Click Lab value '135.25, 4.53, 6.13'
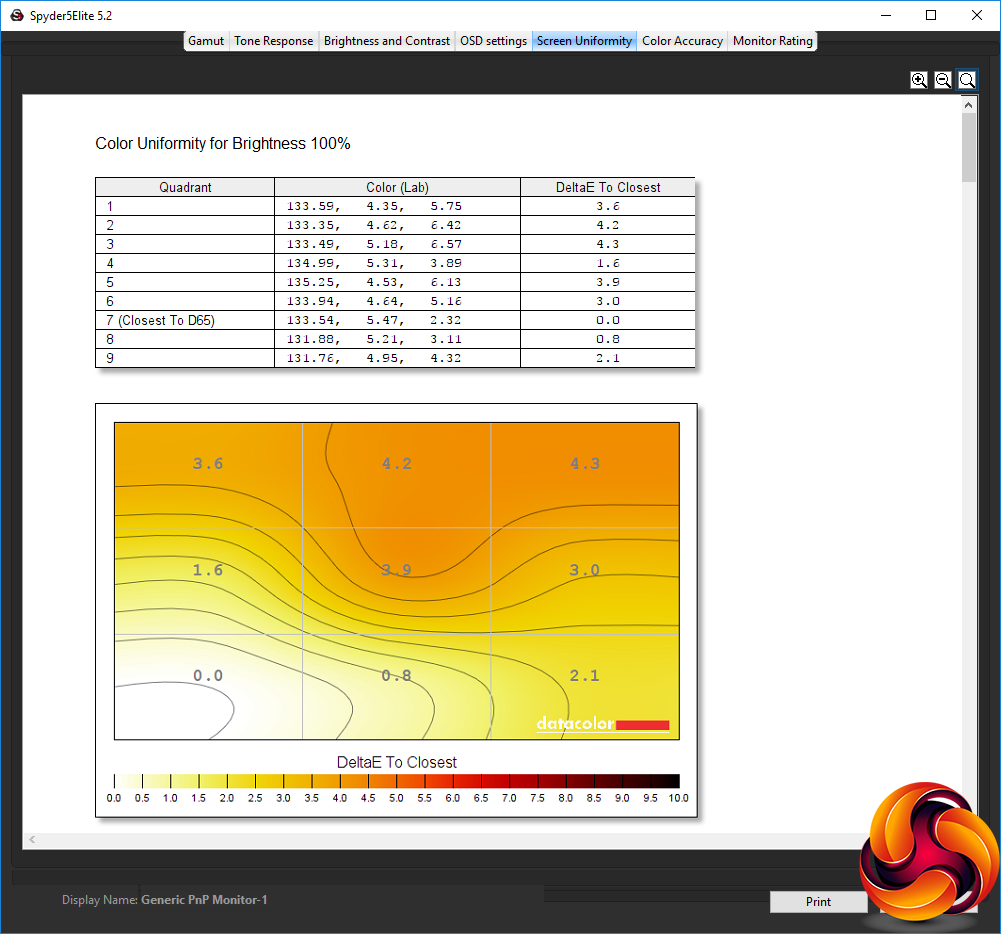Viewport: 1001px width, 934px height. click(x=374, y=282)
